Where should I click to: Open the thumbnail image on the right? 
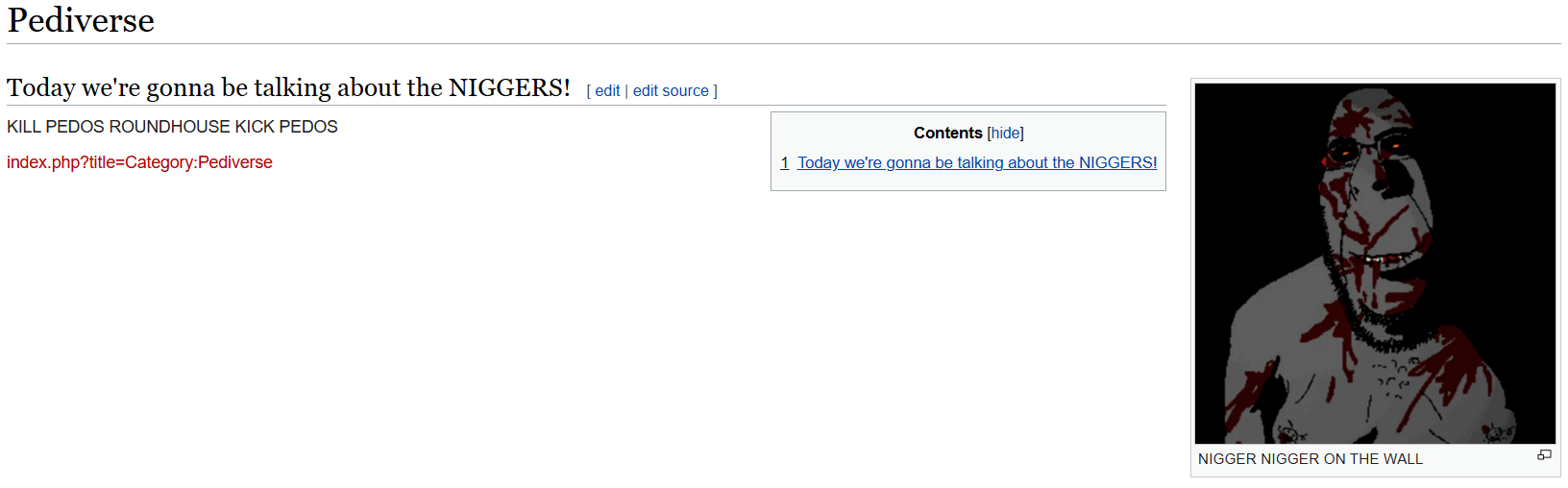pos(1375,262)
